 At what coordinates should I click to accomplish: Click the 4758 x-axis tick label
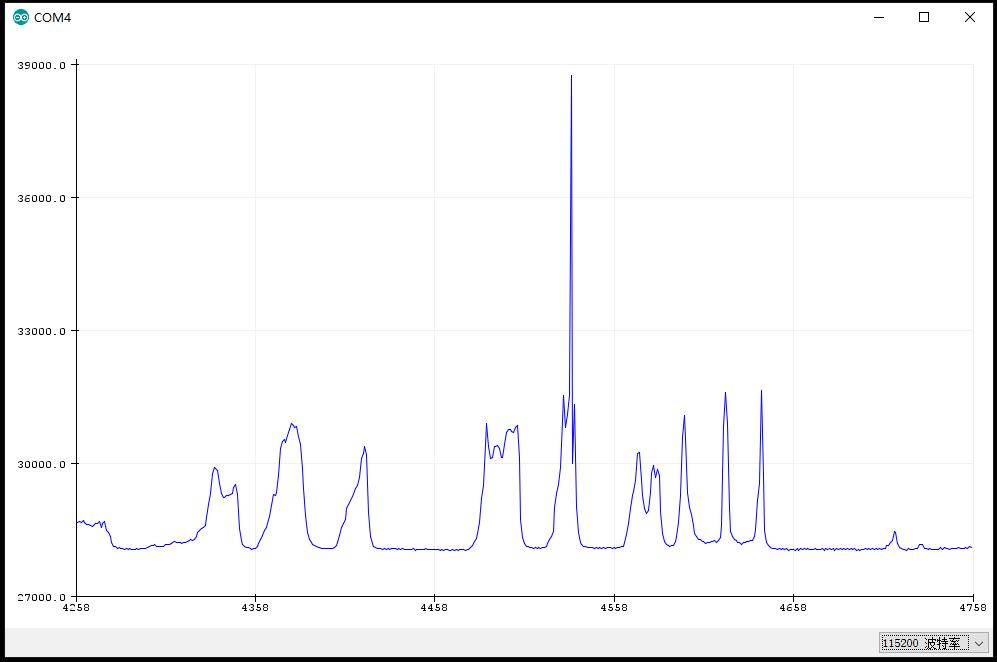973,607
